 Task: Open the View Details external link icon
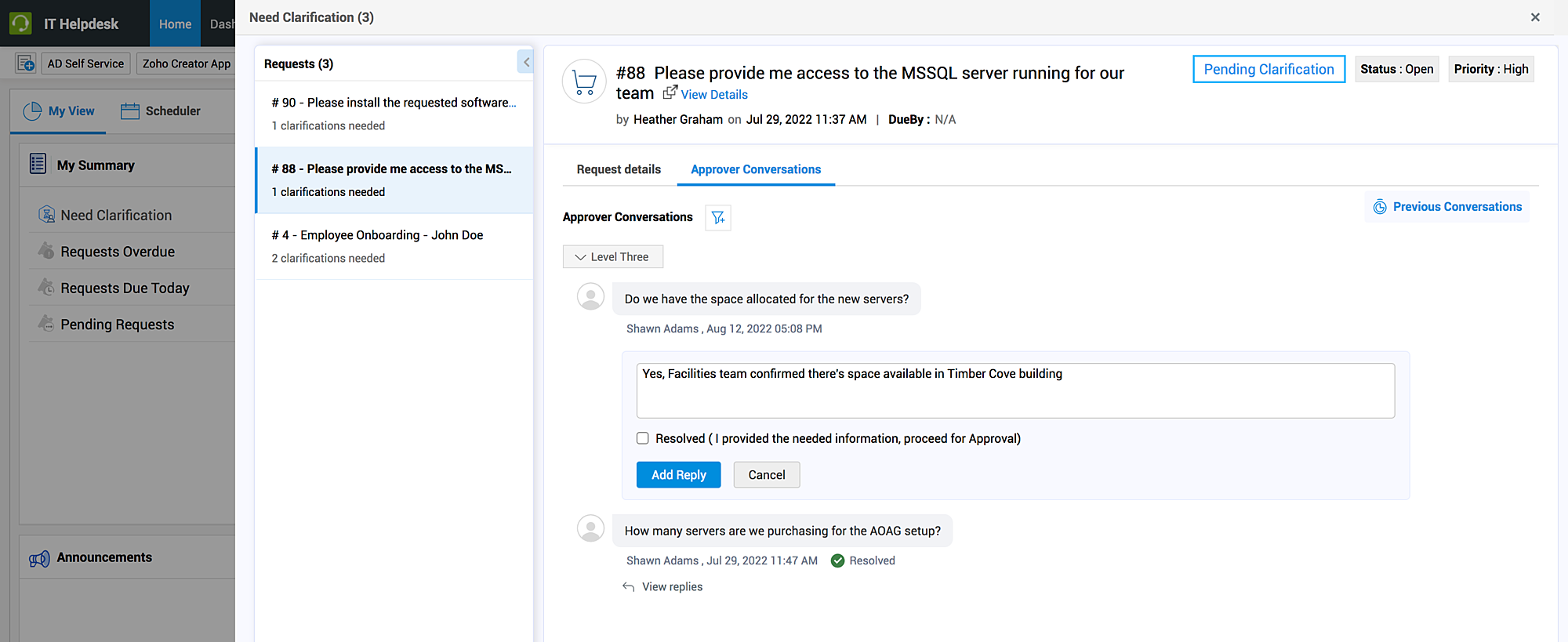coord(670,92)
